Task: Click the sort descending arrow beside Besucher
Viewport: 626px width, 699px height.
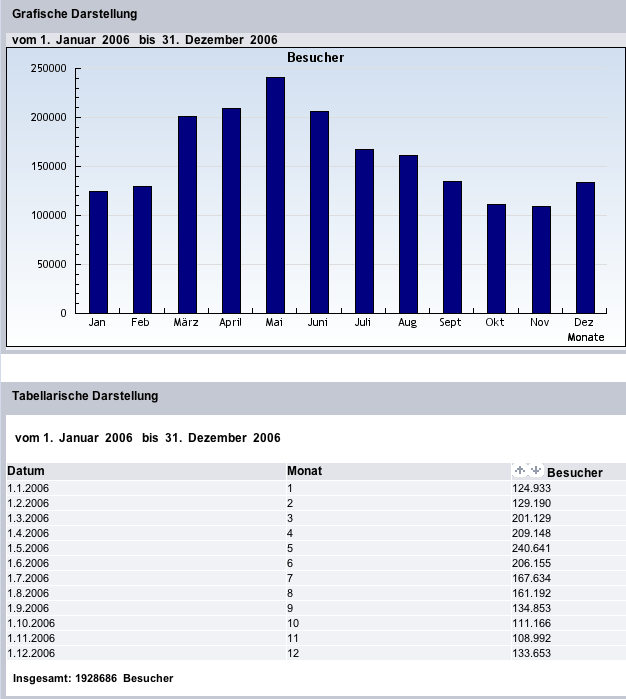Action: (x=535, y=469)
